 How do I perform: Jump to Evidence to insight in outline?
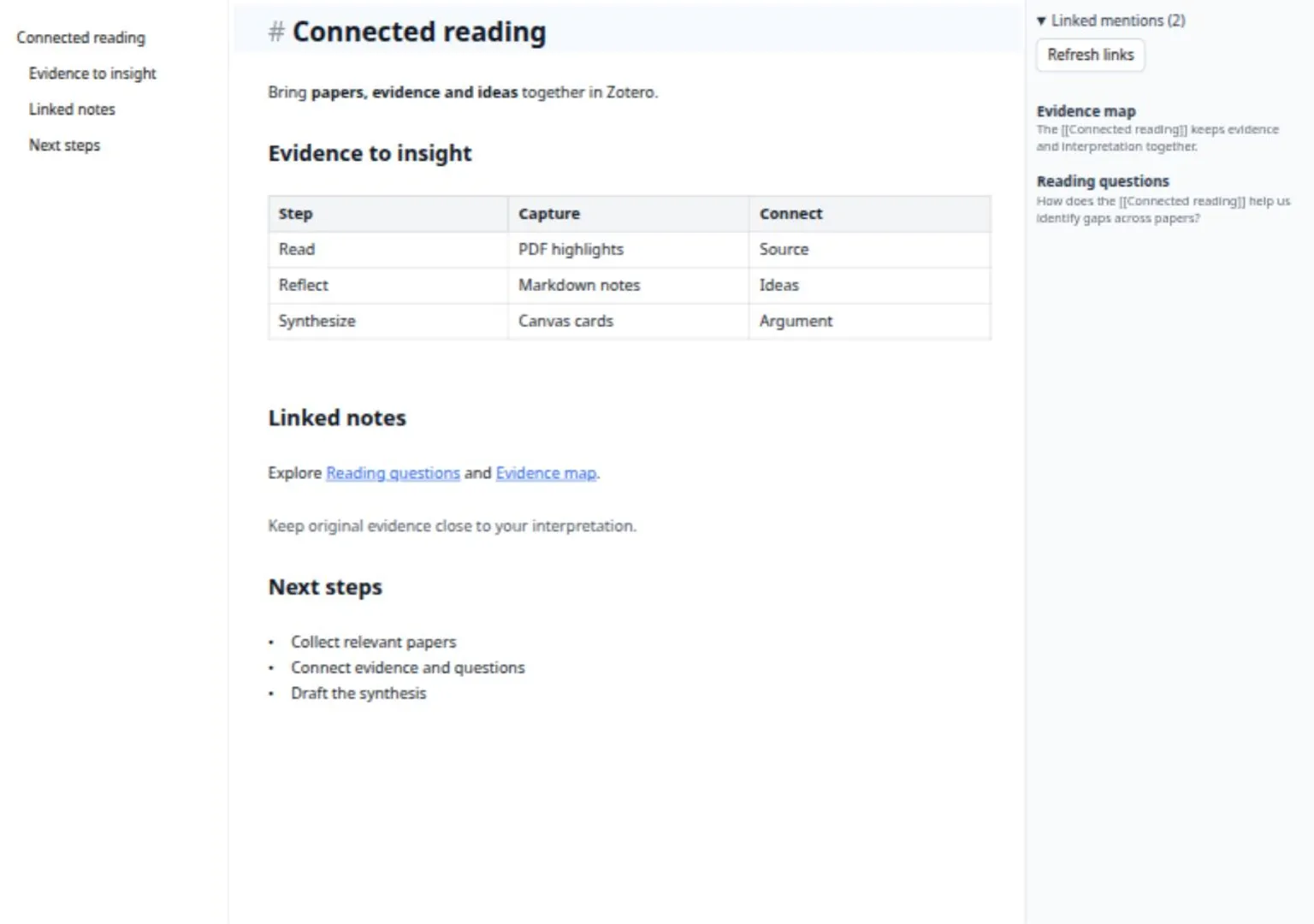[x=92, y=74]
